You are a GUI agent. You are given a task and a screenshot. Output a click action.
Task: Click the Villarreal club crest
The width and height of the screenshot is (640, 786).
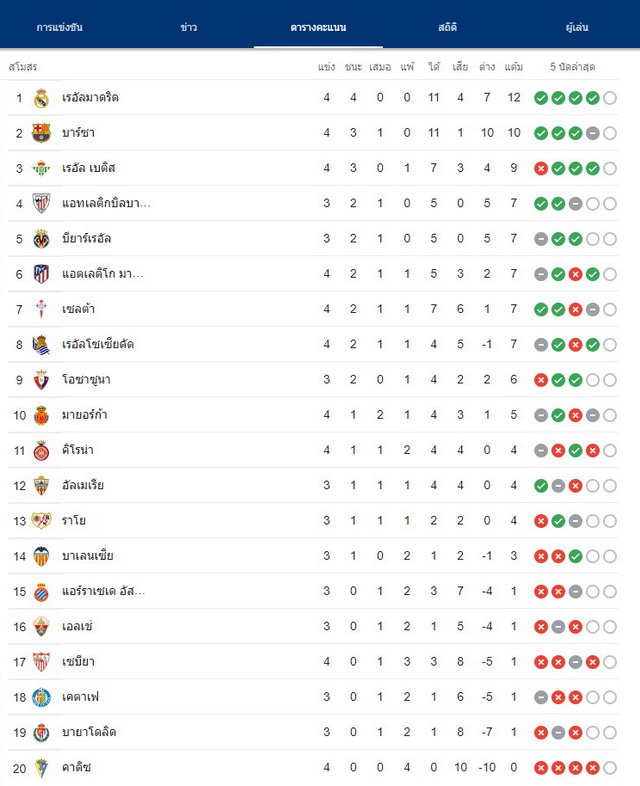click(x=41, y=239)
